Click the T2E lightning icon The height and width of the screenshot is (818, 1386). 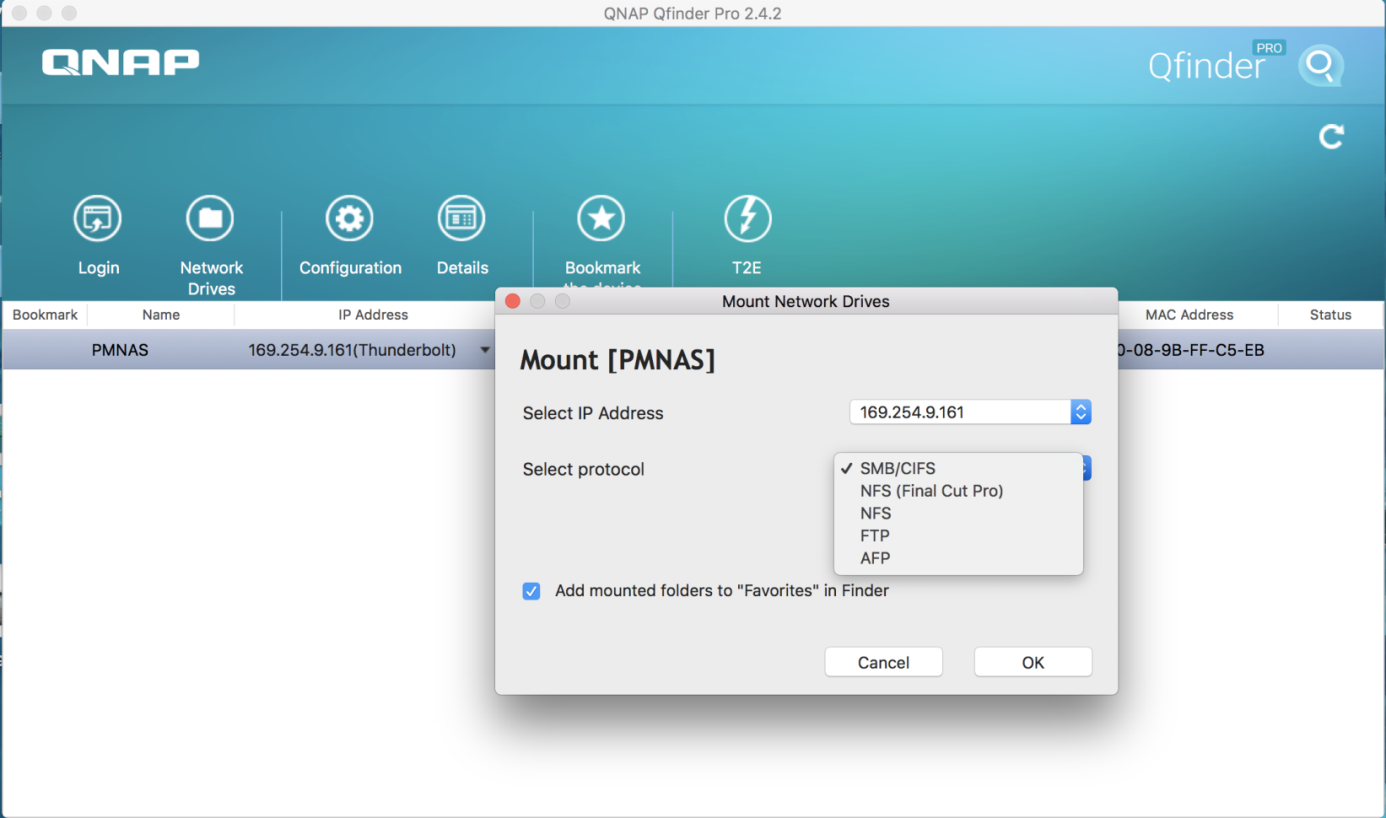click(747, 218)
